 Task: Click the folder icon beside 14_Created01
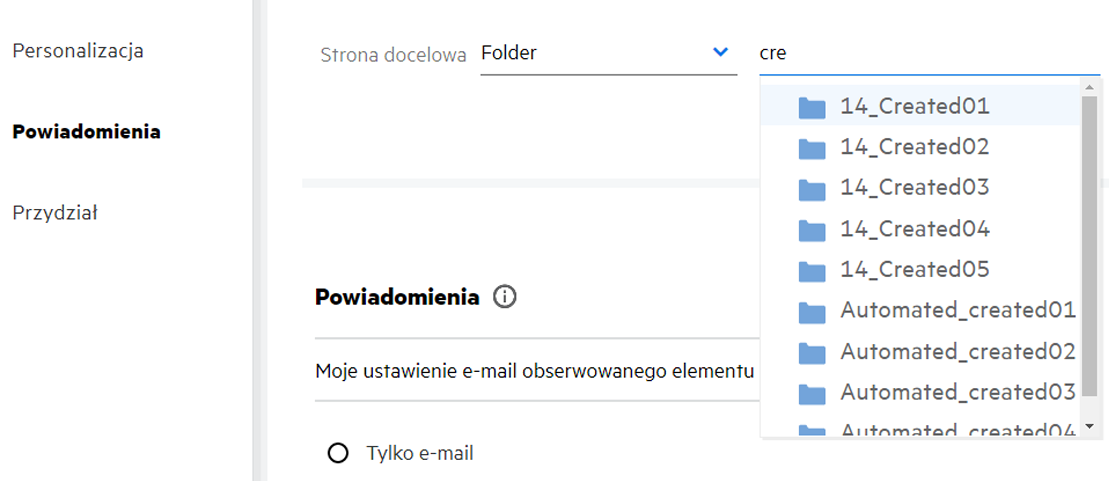point(812,107)
